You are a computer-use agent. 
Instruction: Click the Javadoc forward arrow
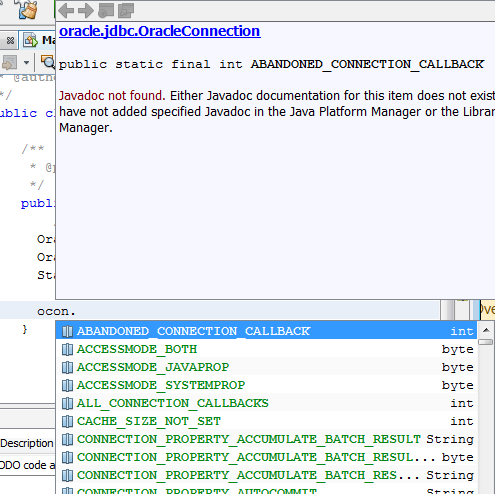(x=86, y=11)
